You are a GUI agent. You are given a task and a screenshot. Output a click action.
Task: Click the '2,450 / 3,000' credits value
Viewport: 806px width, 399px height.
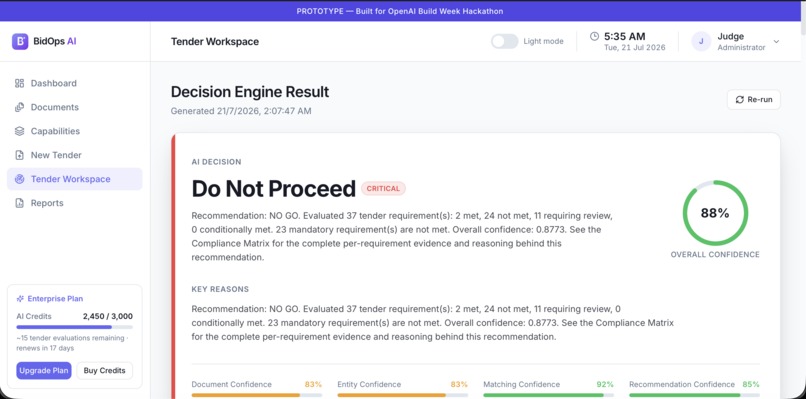108,316
